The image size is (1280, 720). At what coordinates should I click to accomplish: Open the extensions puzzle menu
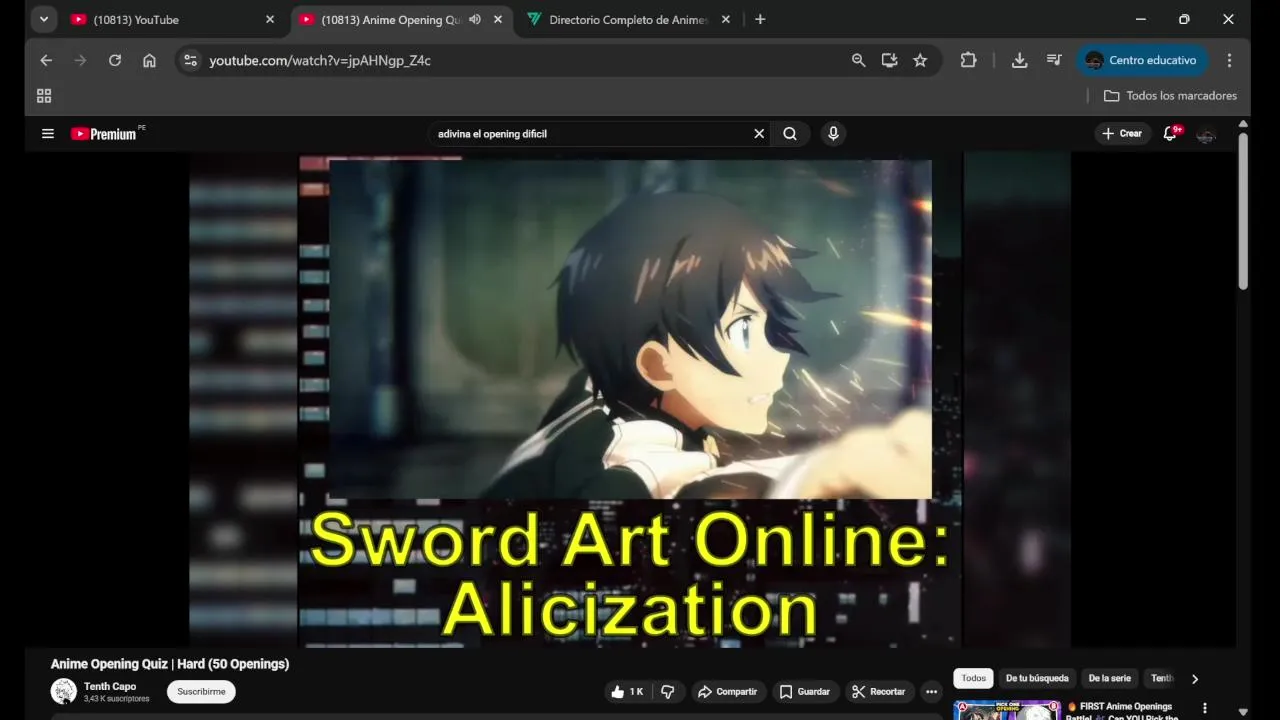pos(968,60)
